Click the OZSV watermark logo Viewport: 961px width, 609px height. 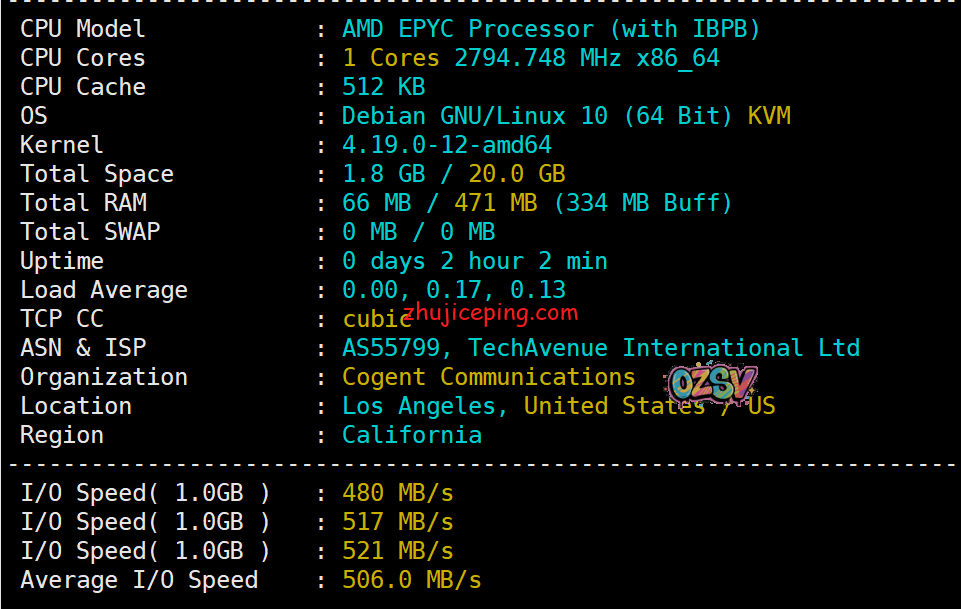point(711,381)
